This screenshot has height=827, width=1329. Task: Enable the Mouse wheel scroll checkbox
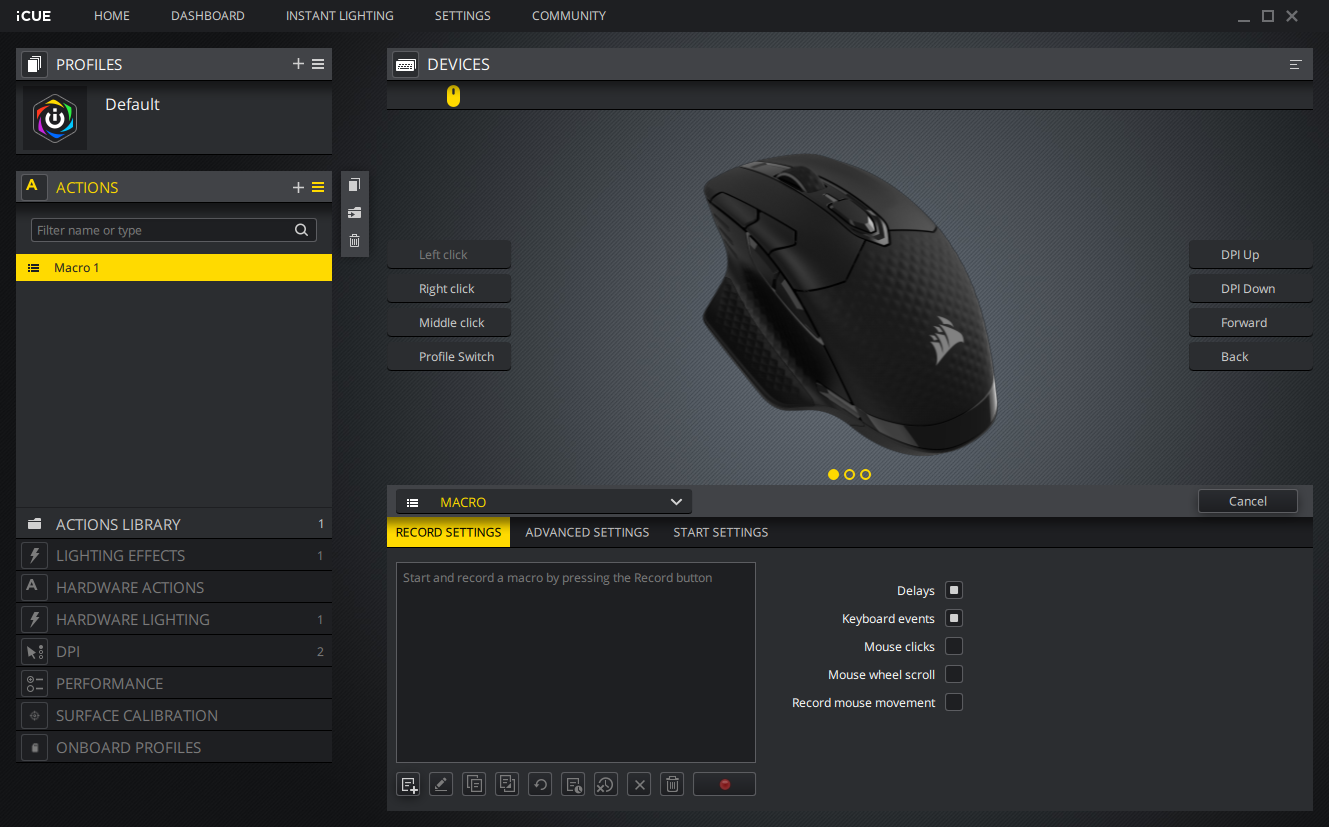pyautogui.click(x=954, y=674)
